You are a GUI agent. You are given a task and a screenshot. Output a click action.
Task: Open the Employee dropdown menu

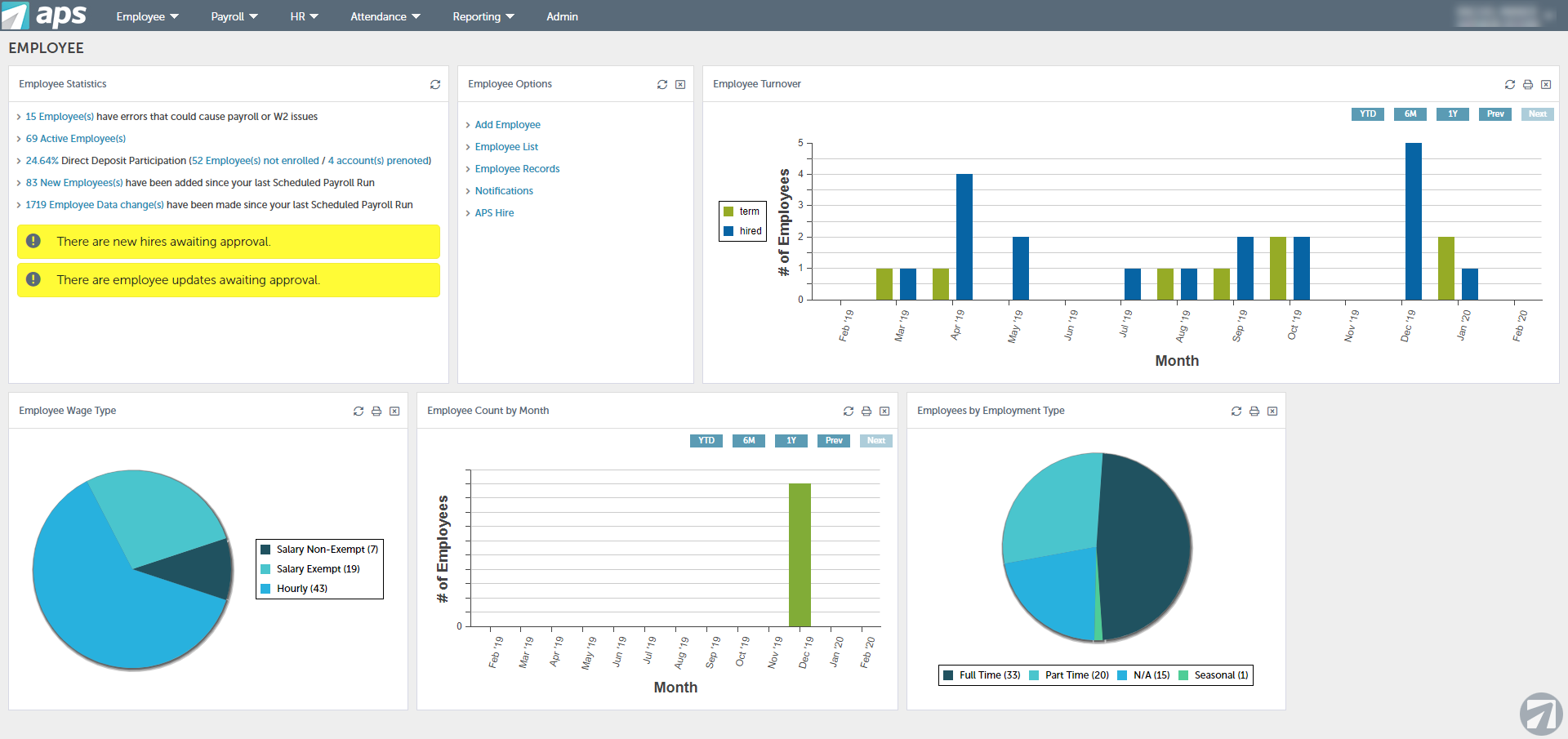pos(147,16)
